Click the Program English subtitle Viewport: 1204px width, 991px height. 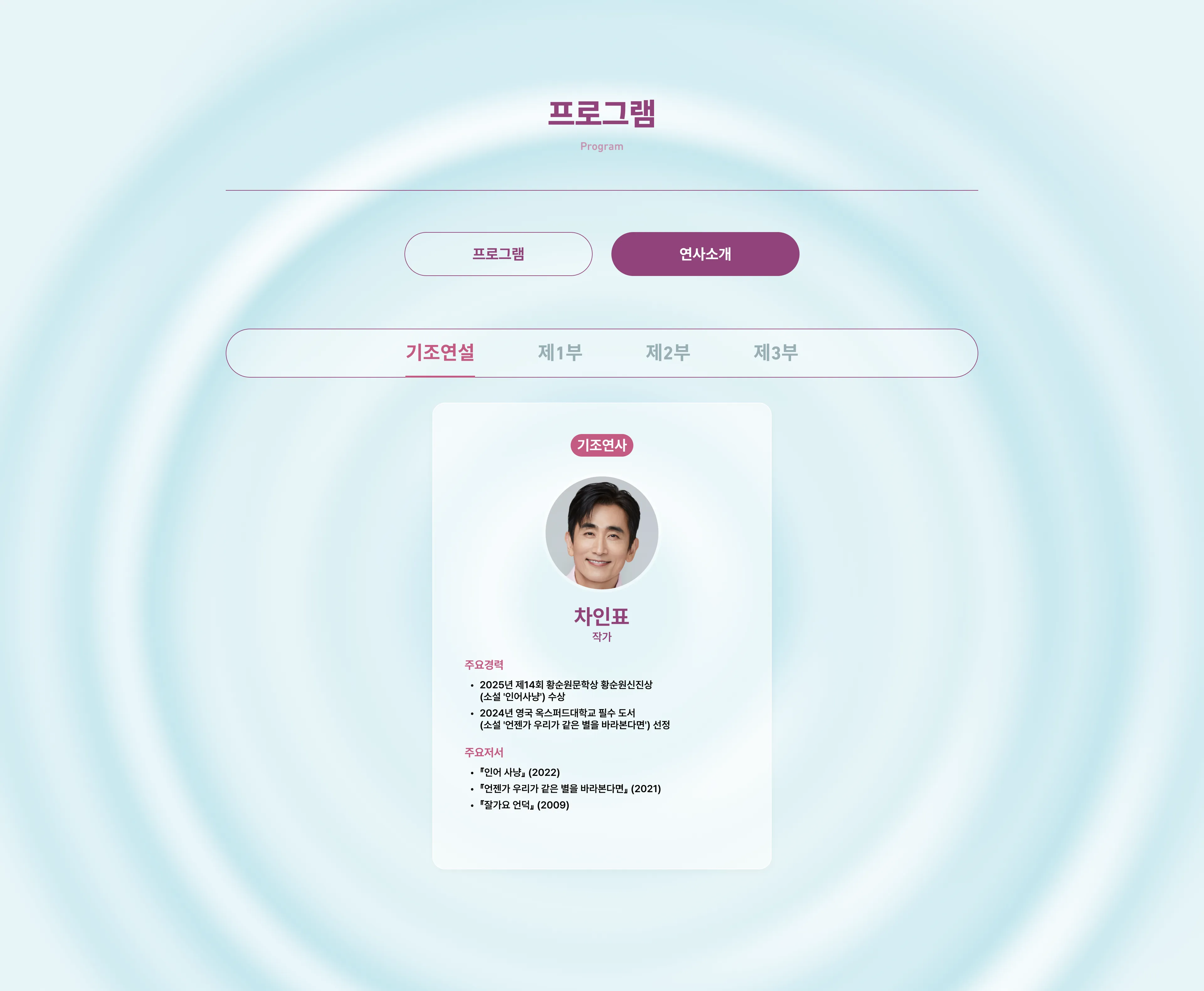pos(601,146)
